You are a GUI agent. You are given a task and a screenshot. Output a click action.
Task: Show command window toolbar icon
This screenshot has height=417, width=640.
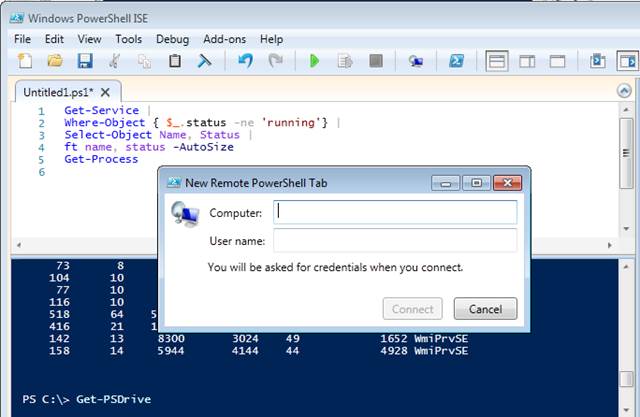coord(598,61)
